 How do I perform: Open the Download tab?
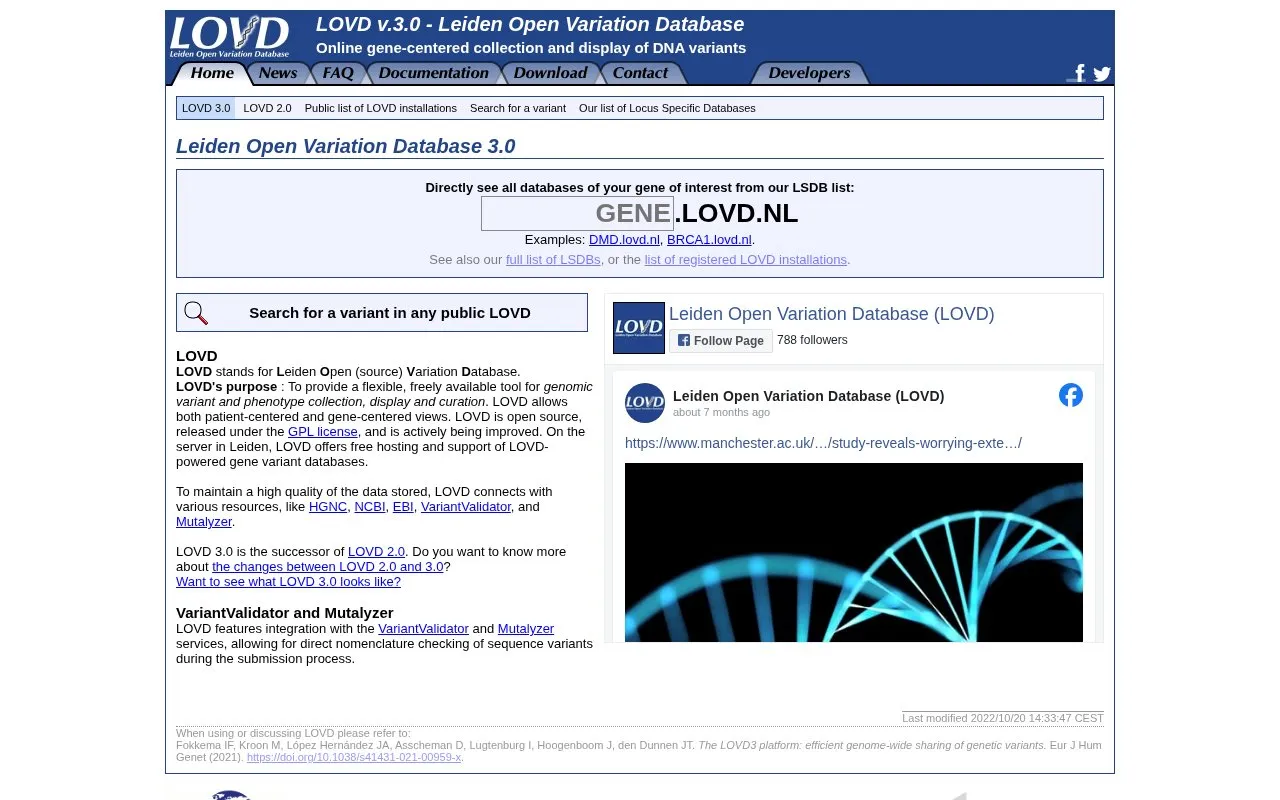click(550, 73)
